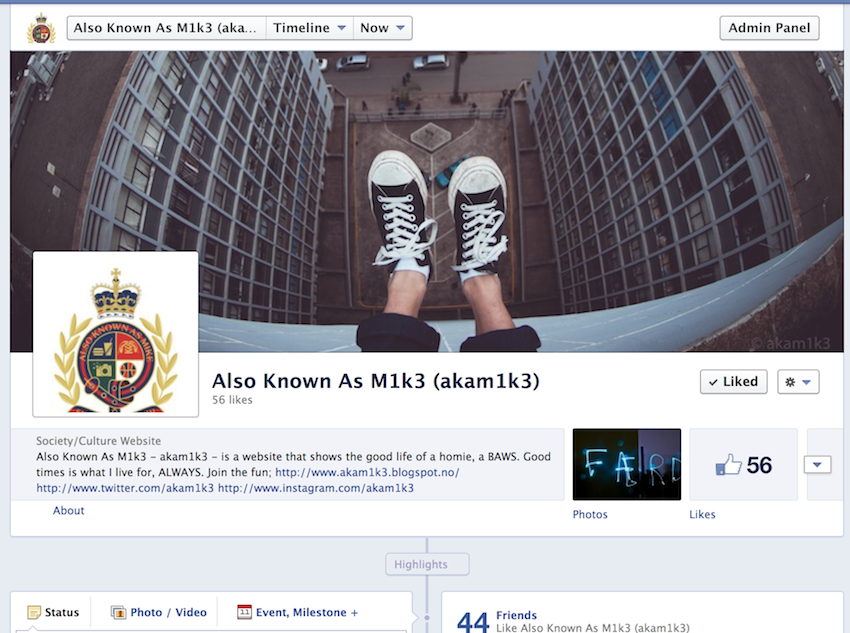Expand the Timeline dropdown
Image resolution: width=850 pixels, height=633 pixels.
coord(310,28)
